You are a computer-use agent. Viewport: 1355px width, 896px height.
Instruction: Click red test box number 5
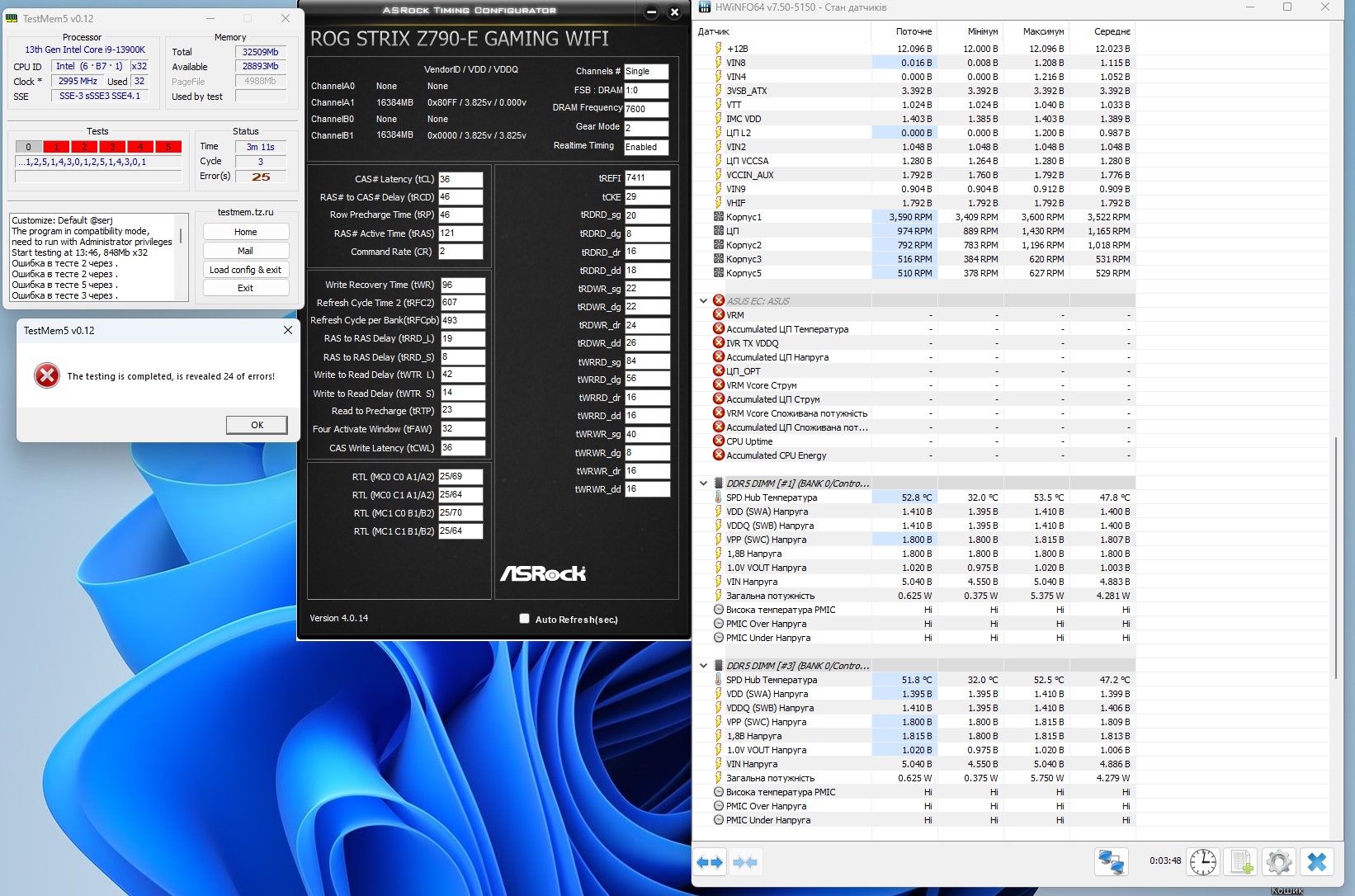click(168, 147)
